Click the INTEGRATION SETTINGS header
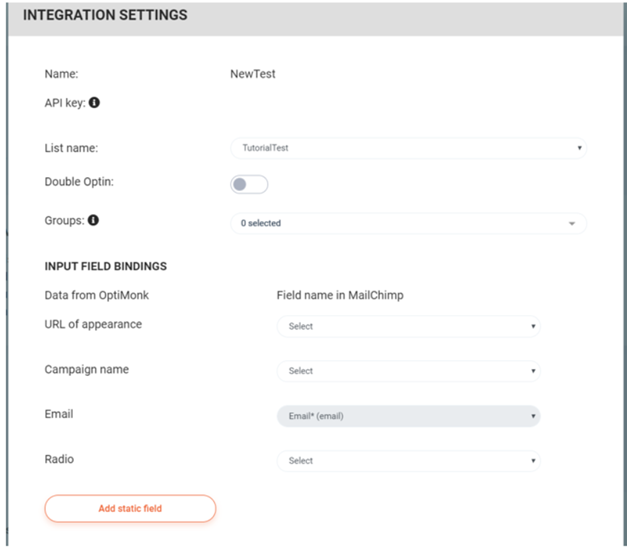 (x=105, y=15)
